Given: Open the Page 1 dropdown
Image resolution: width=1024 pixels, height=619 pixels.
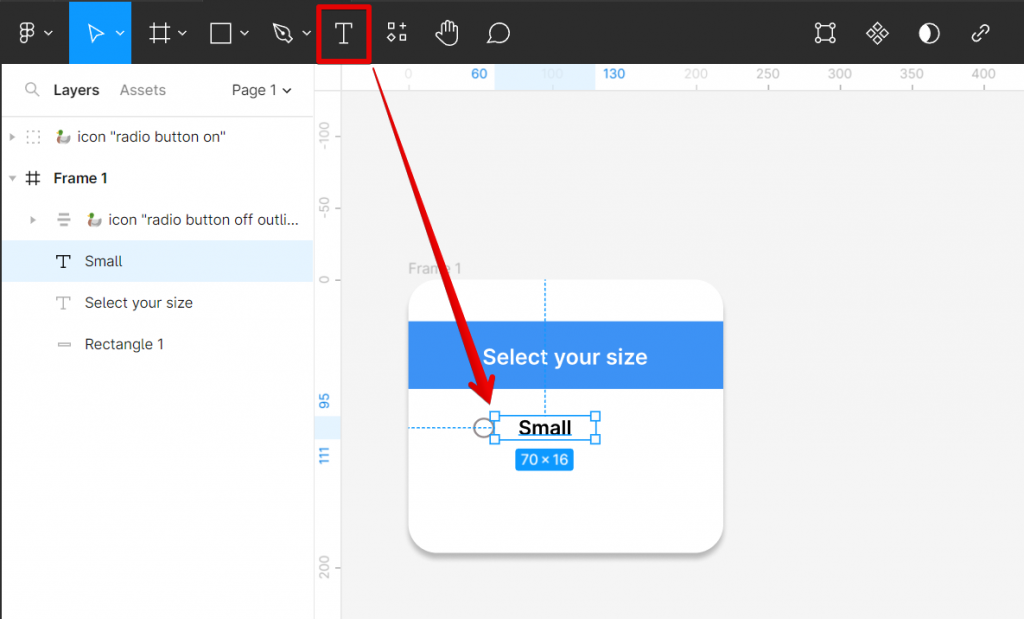Looking at the screenshot, I should pyautogui.click(x=261, y=90).
